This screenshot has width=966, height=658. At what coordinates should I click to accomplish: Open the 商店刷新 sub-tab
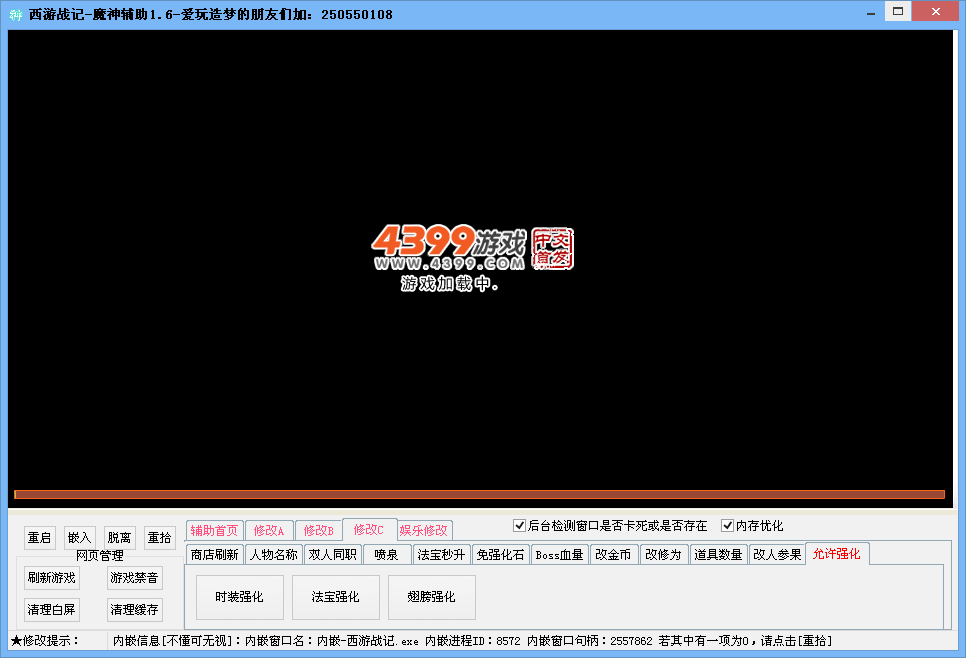click(x=214, y=554)
